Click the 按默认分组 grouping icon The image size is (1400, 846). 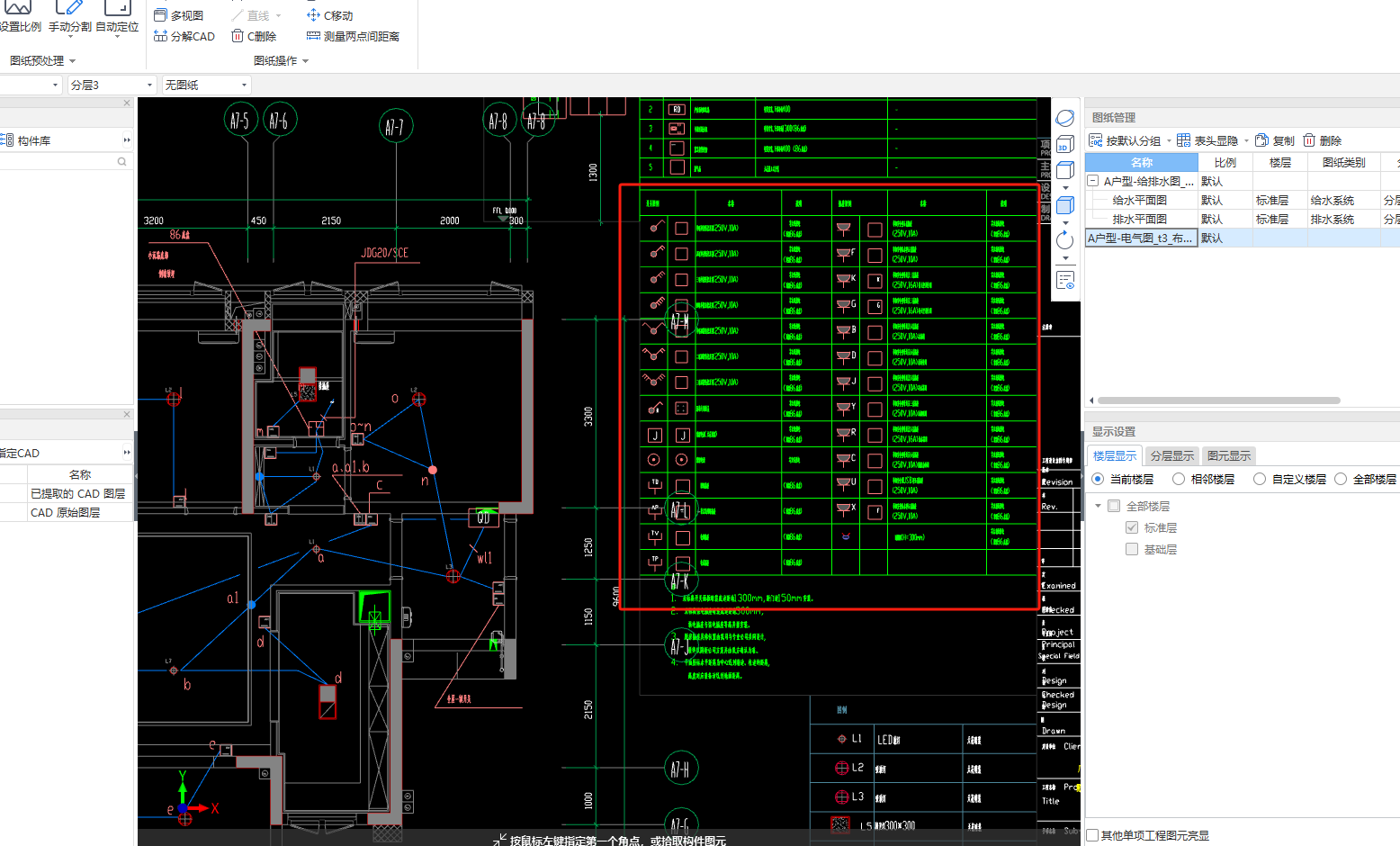(x=1096, y=140)
